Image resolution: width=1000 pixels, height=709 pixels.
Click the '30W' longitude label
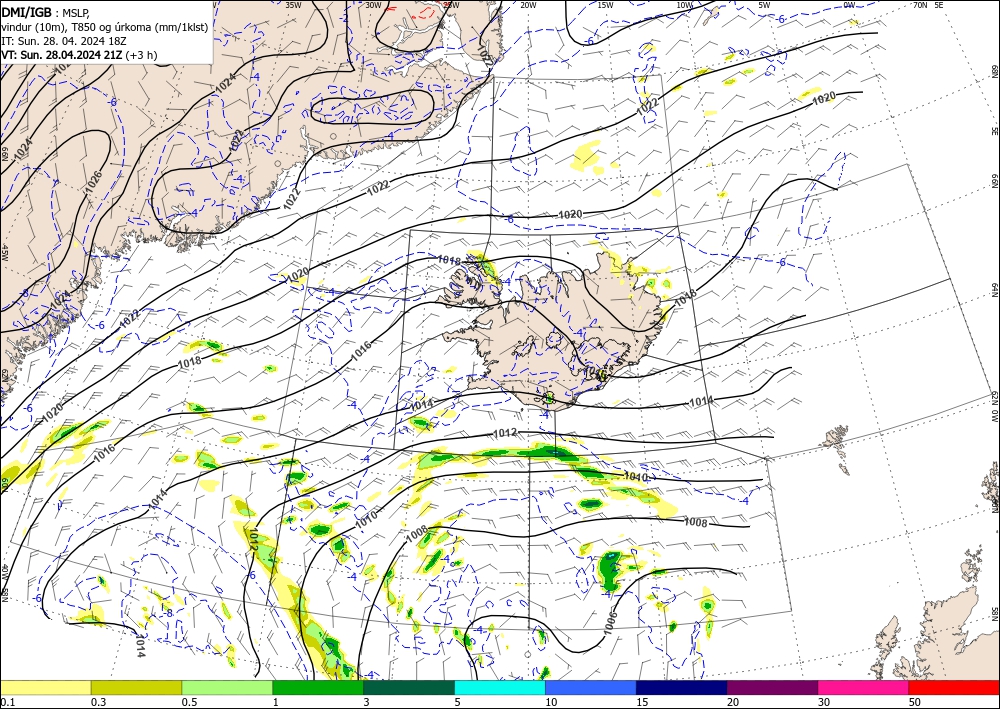[x=373, y=5]
